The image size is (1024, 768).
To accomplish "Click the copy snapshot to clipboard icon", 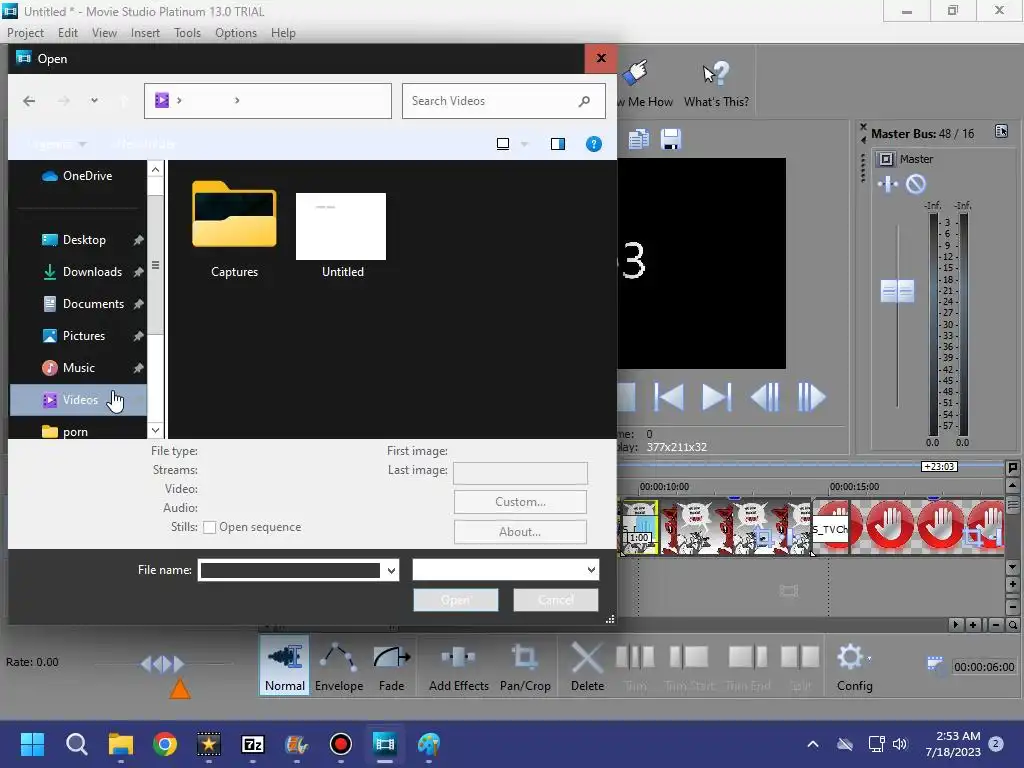I will pyautogui.click(x=638, y=139).
